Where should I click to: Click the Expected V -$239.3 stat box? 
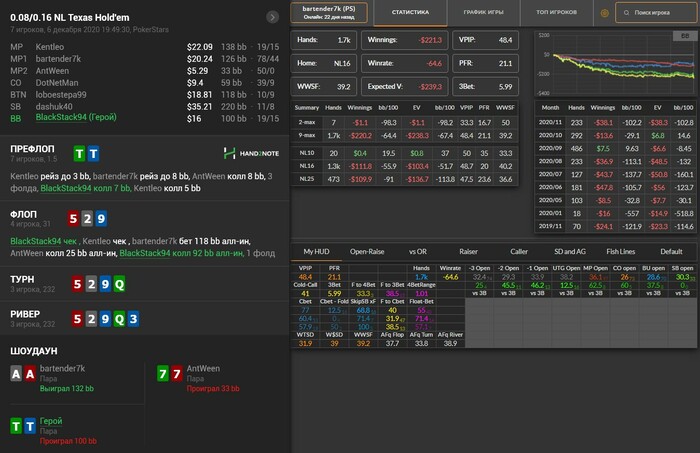pyautogui.click(x=404, y=87)
